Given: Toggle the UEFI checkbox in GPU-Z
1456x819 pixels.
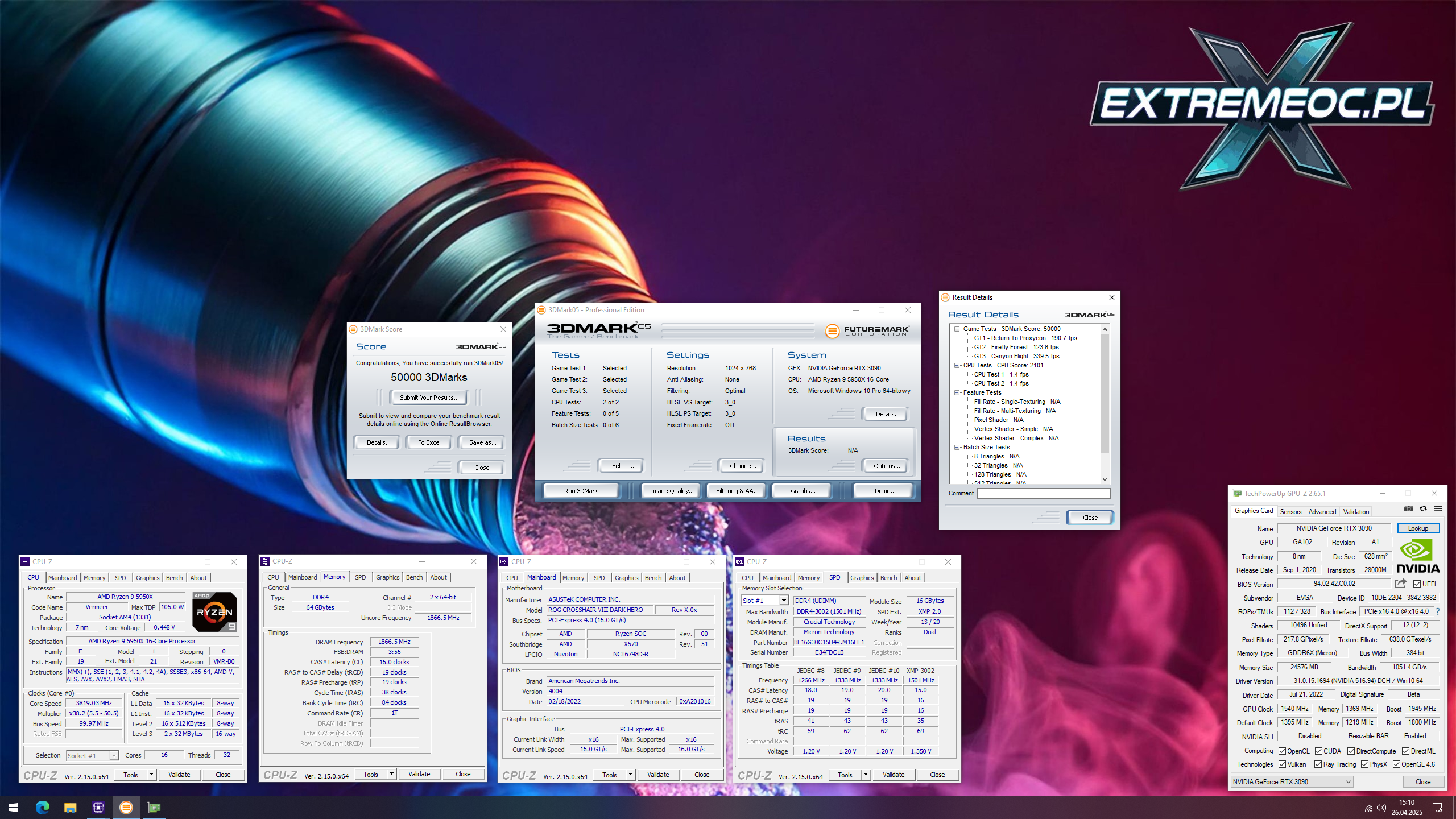Looking at the screenshot, I should [x=1417, y=584].
